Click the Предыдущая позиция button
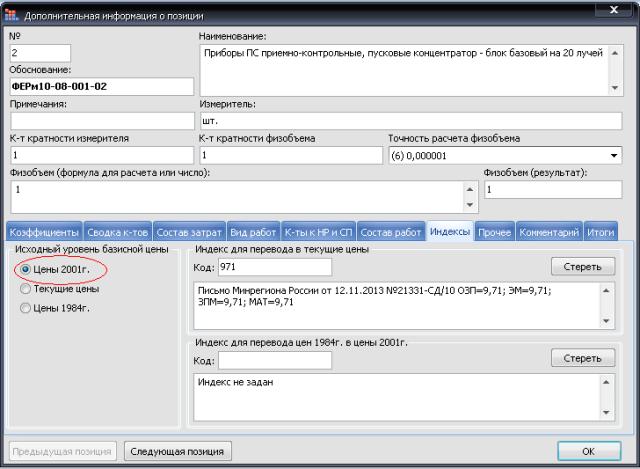Image resolution: width=640 pixels, height=469 pixels. click(x=62, y=451)
